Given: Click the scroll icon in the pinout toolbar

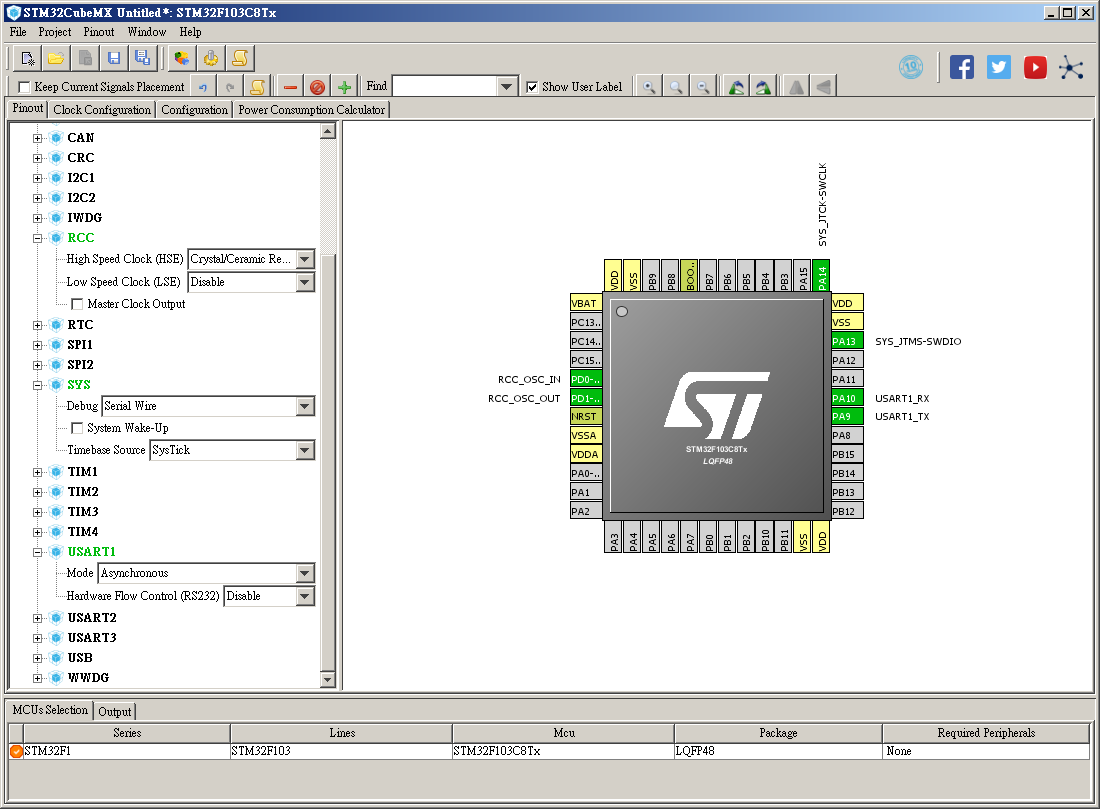Looking at the screenshot, I should [x=257, y=87].
